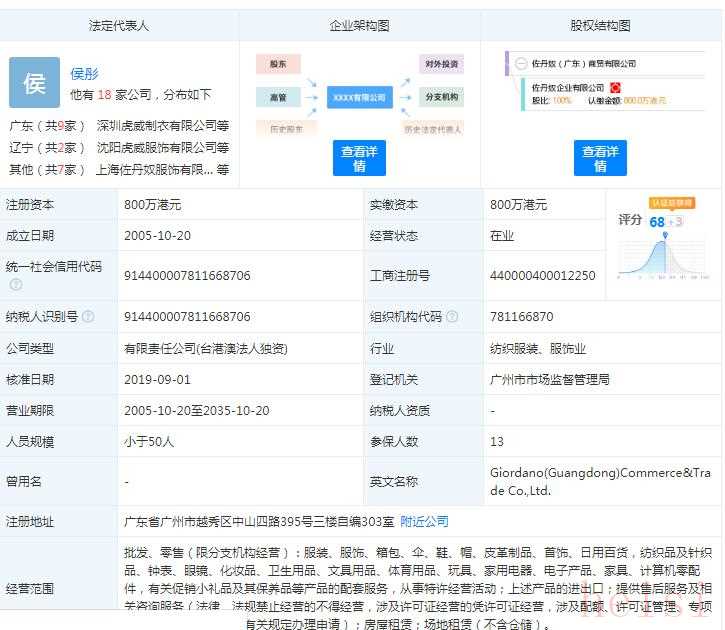Click the English name Giordano(Guangdong)Commerce&Trade

[x=600, y=482]
